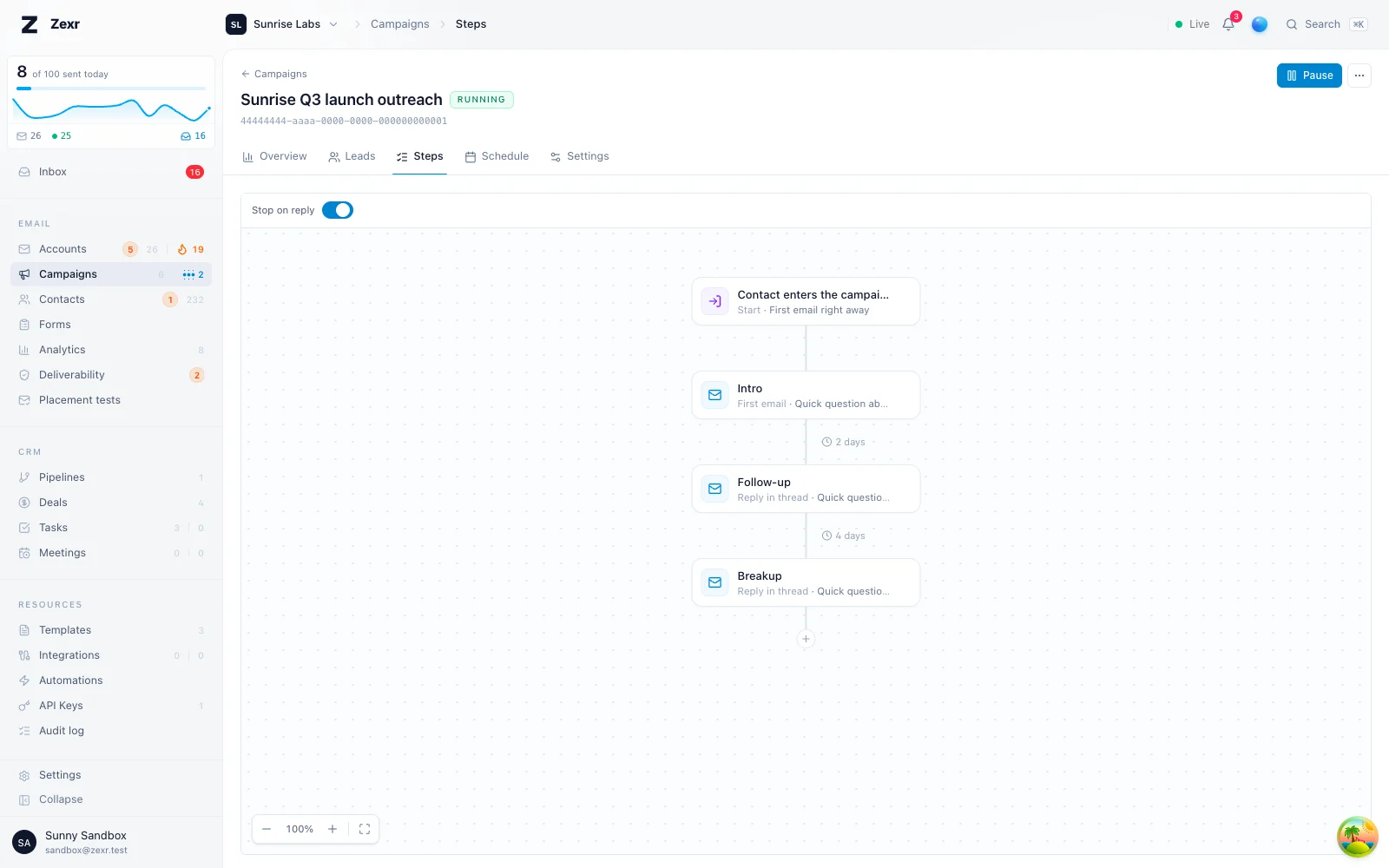Open API Keys in sidebar
This screenshot has width=1389, height=868.
click(x=111, y=706)
